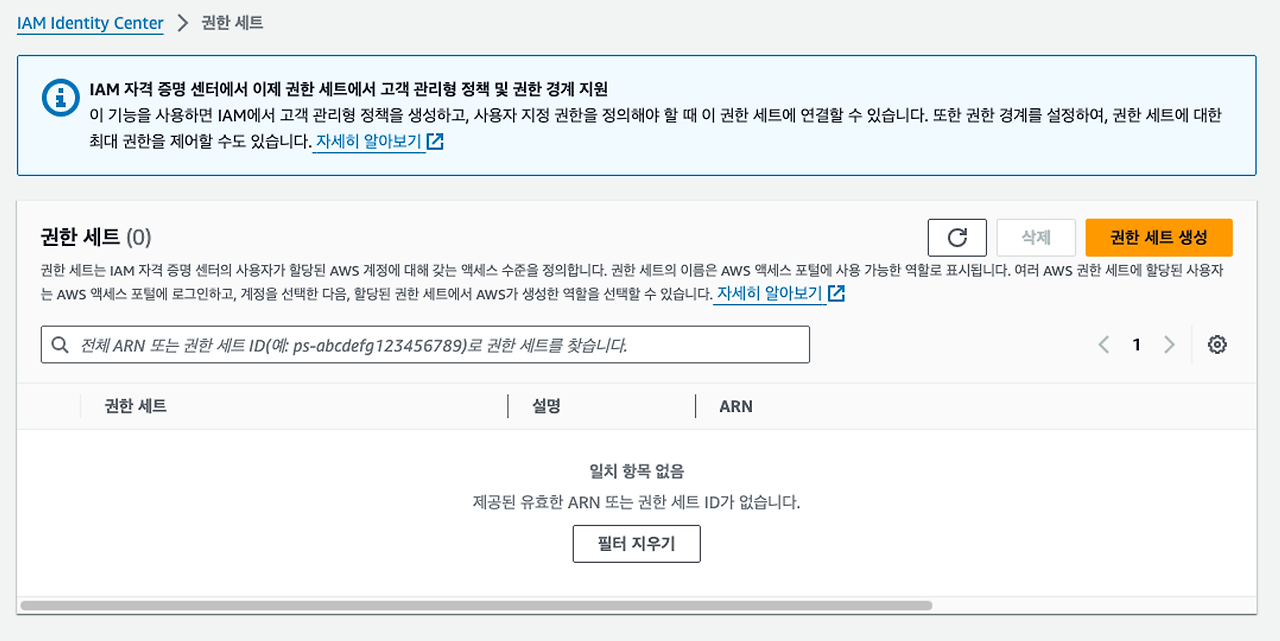
Task: Click the 권한 세트 breadcrumb text
Action: point(232,22)
